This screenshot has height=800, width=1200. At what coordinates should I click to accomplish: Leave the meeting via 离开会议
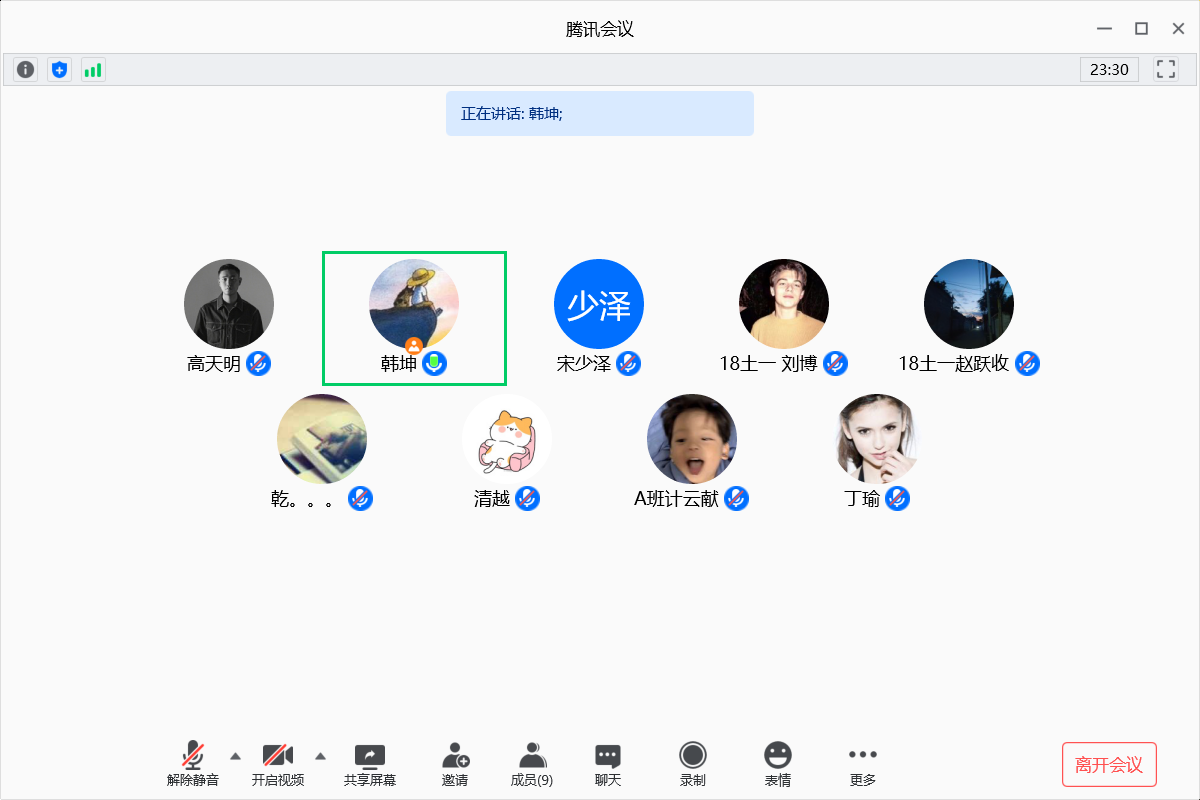1108,765
